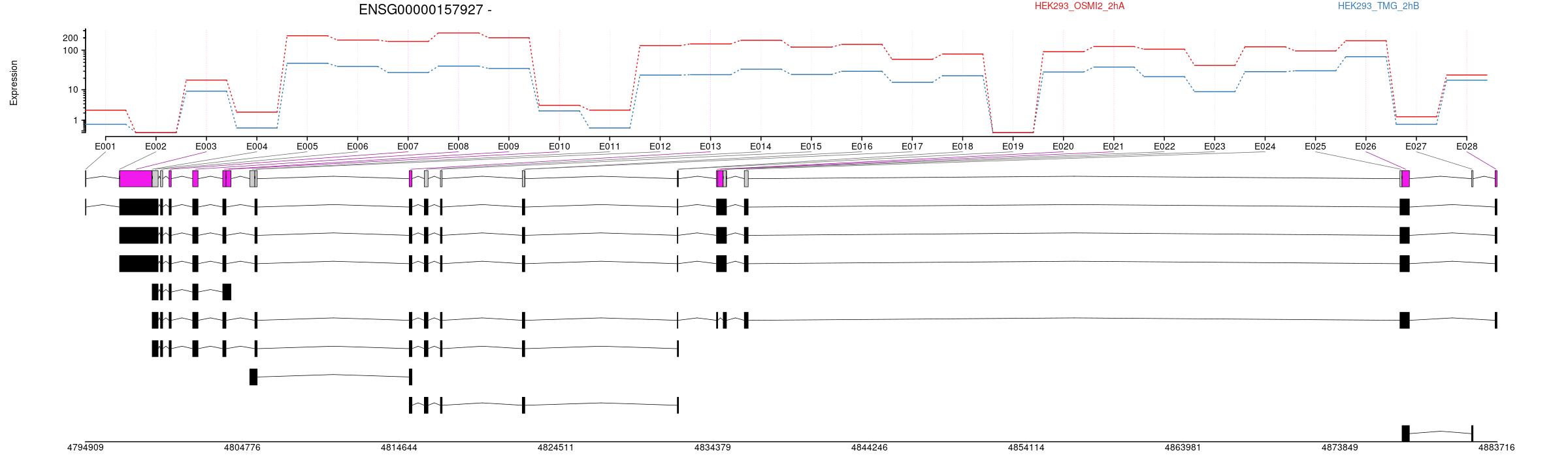
Task: Click exon label E011
Action: point(610,146)
